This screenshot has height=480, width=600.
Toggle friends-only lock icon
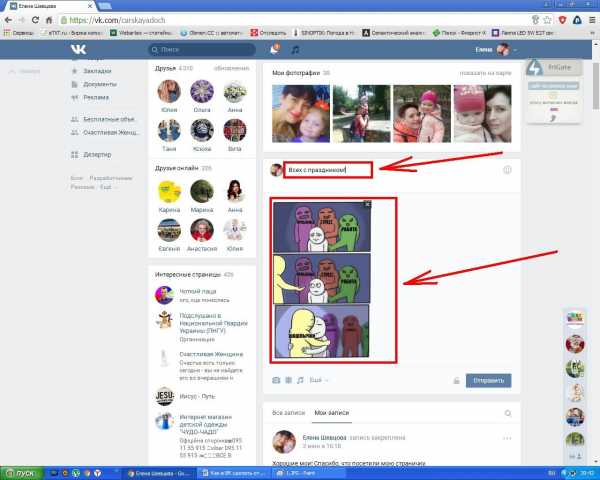point(456,380)
